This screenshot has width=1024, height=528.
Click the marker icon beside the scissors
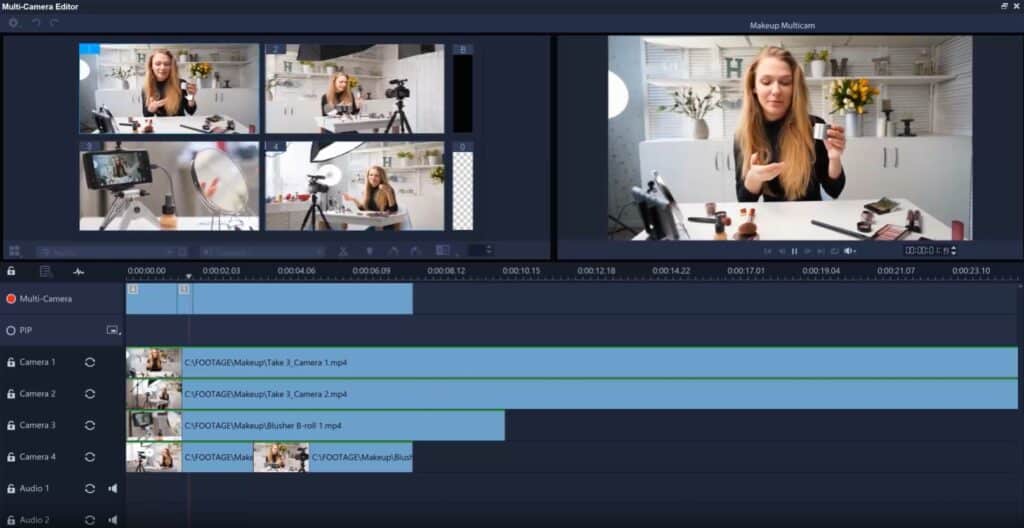coord(370,251)
